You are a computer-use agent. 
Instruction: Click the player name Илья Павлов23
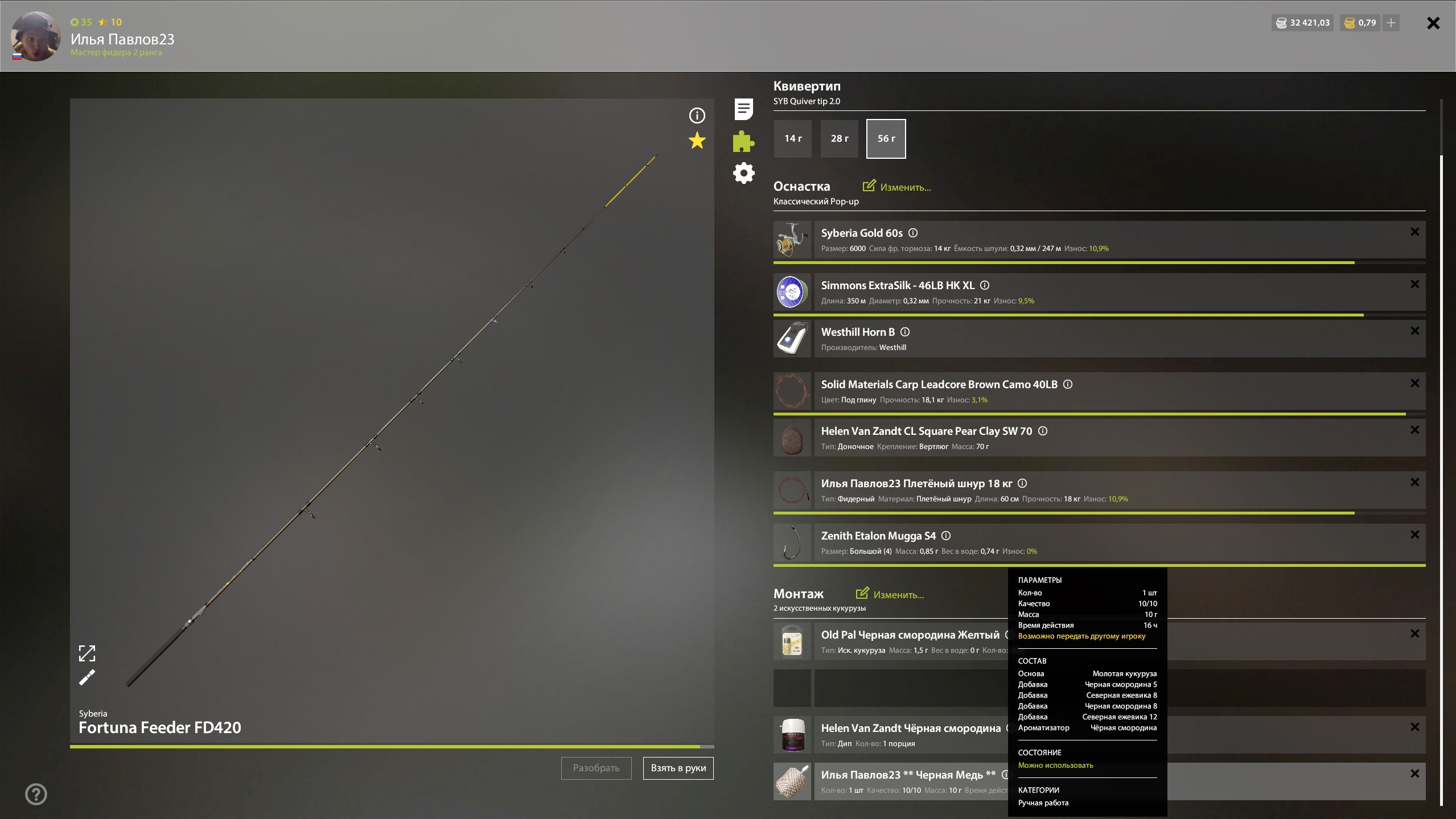(x=122, y=39)
